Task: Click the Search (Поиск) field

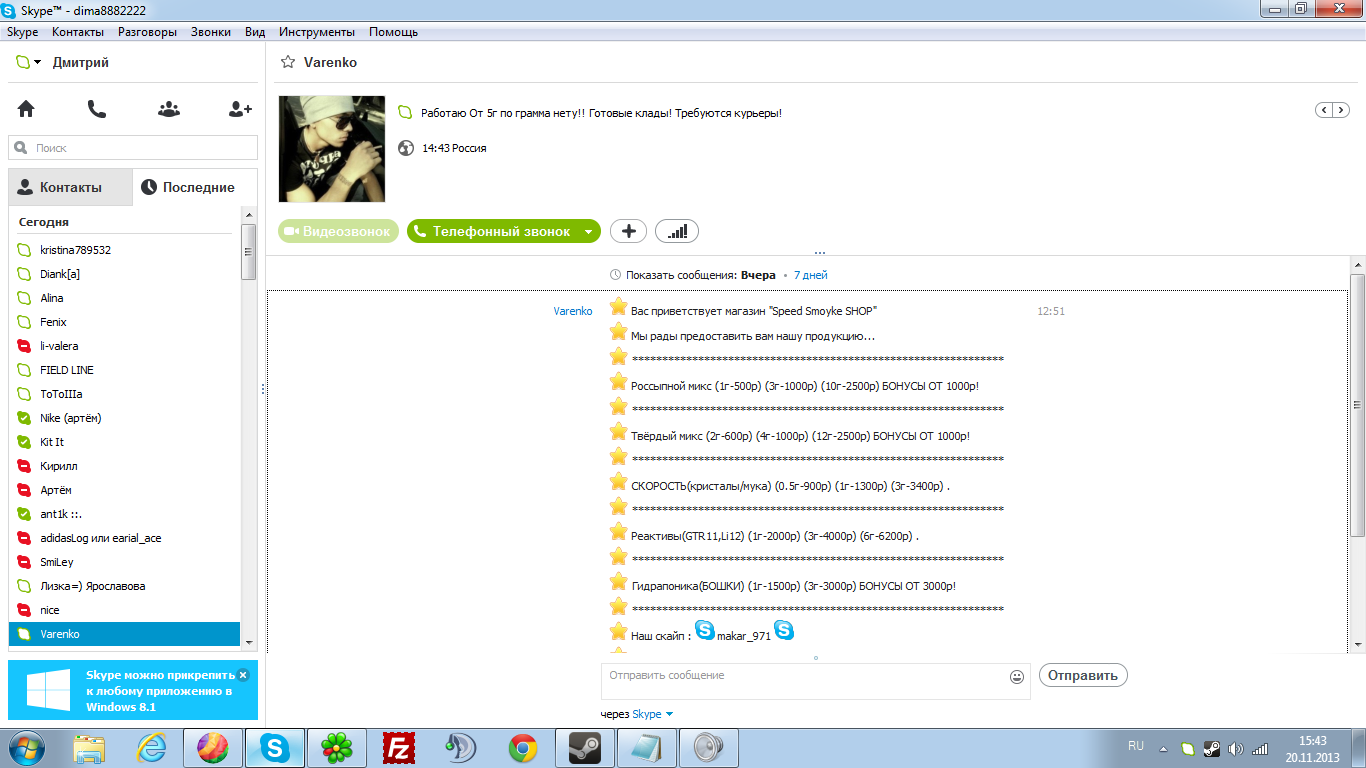Action: click(x=133, y=148)
